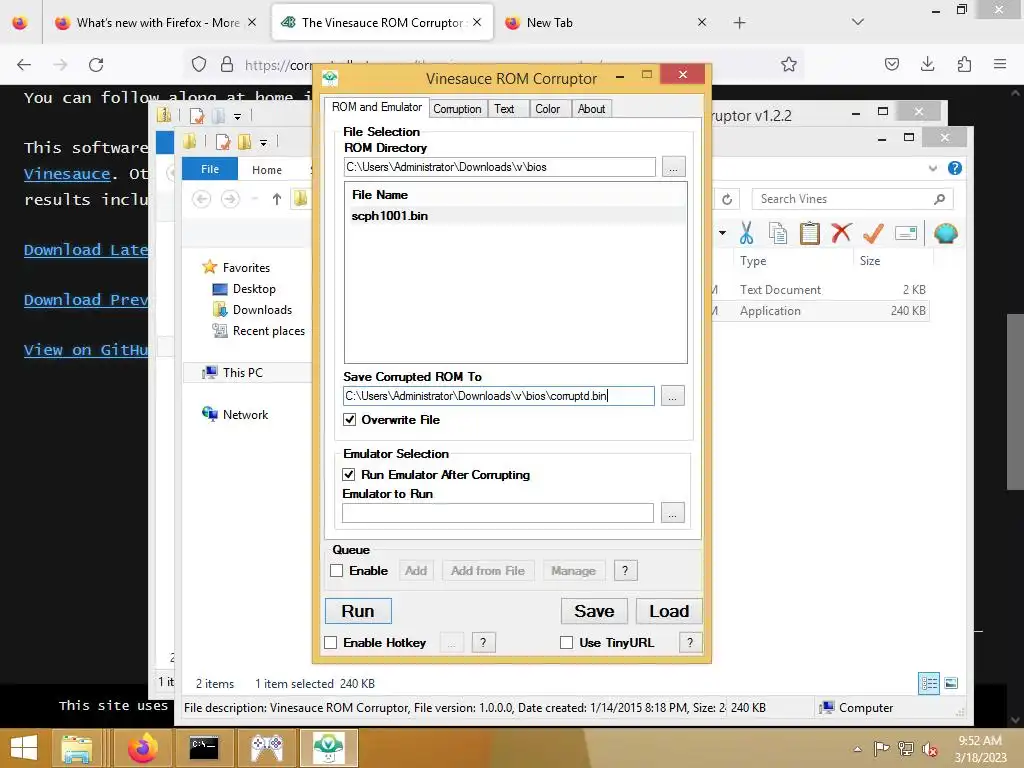
Task: Click the Copy icon in Explorer toolbar
Action: (777, 233)
